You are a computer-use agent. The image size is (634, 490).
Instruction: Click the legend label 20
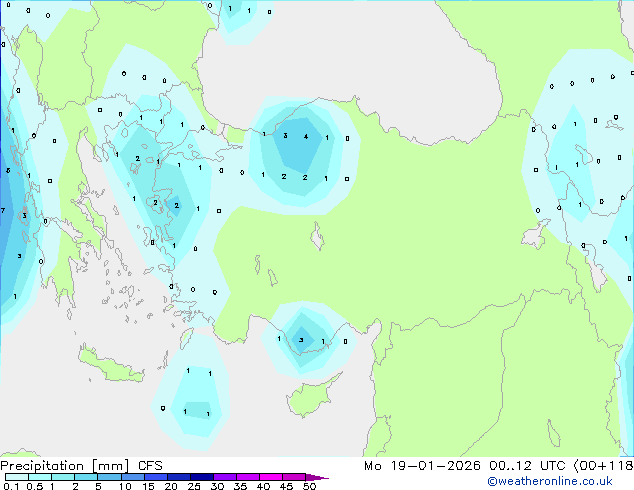[171, 486]
